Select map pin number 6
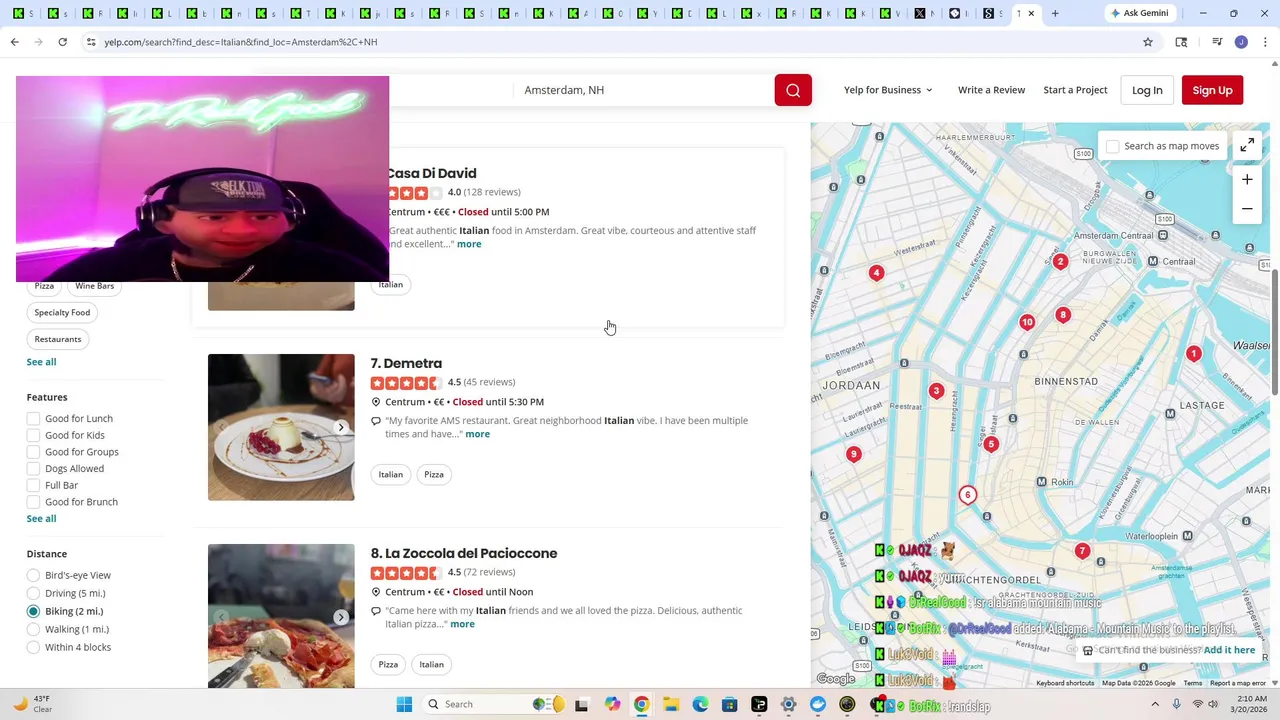Viewport: 1280px width, 720px height. (967, 495)
